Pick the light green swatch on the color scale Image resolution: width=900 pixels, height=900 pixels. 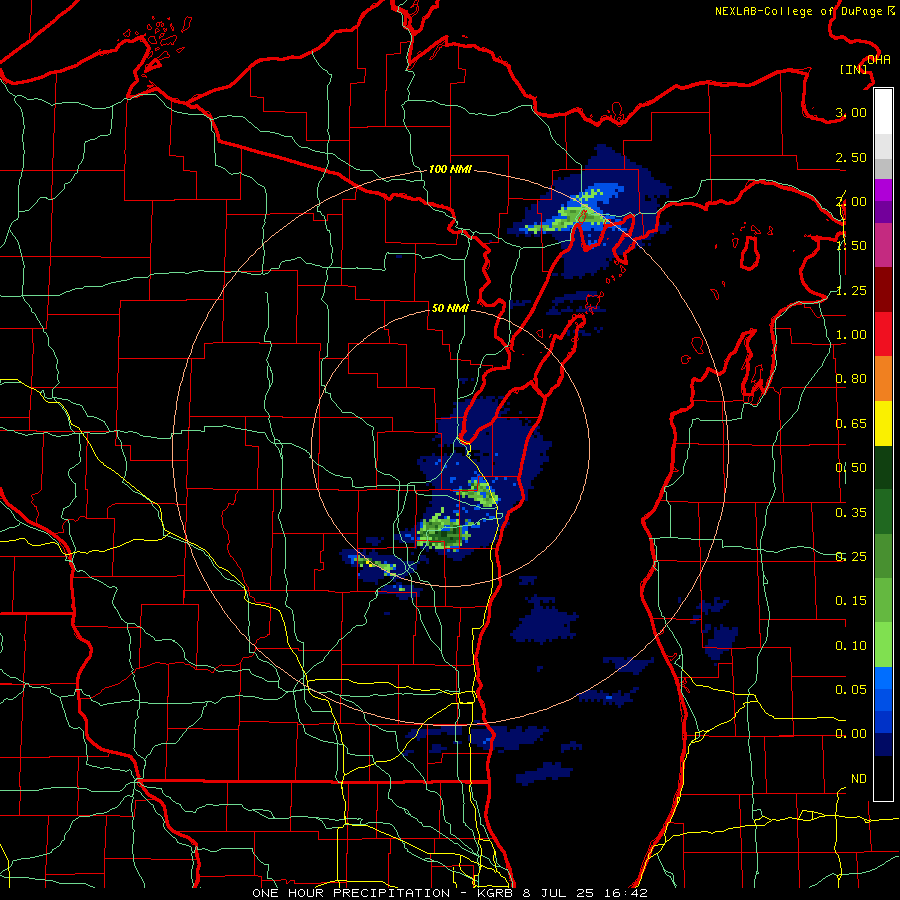[883, 645]
